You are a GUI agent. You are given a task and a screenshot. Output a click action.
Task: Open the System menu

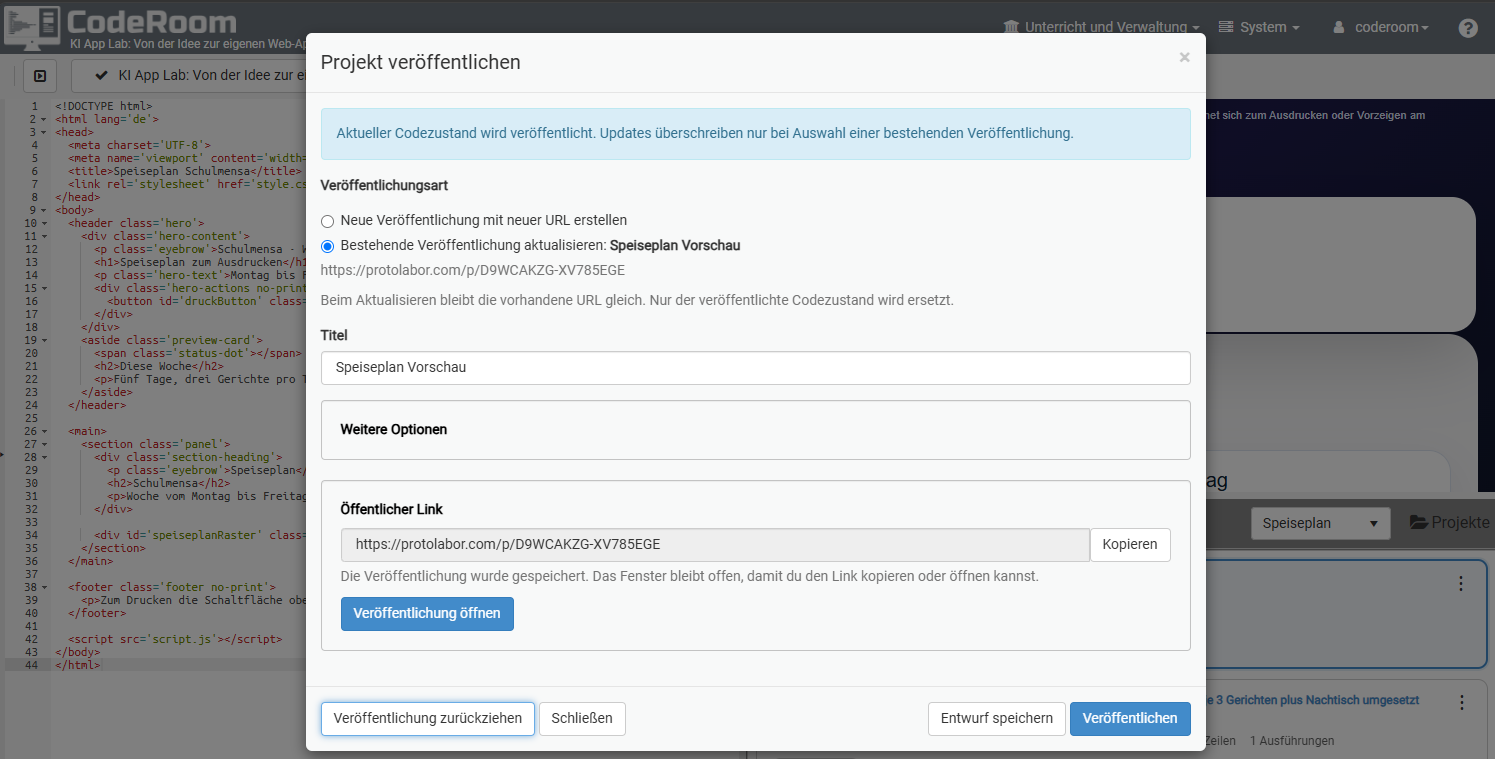click(1259, 27)
